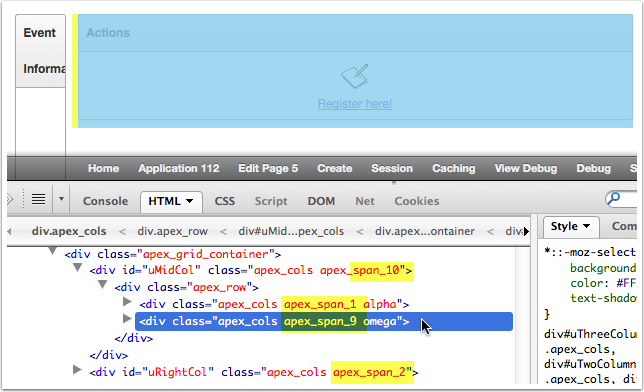
Task: Collapse the uMidCol div node
Action: click(78, 268)
